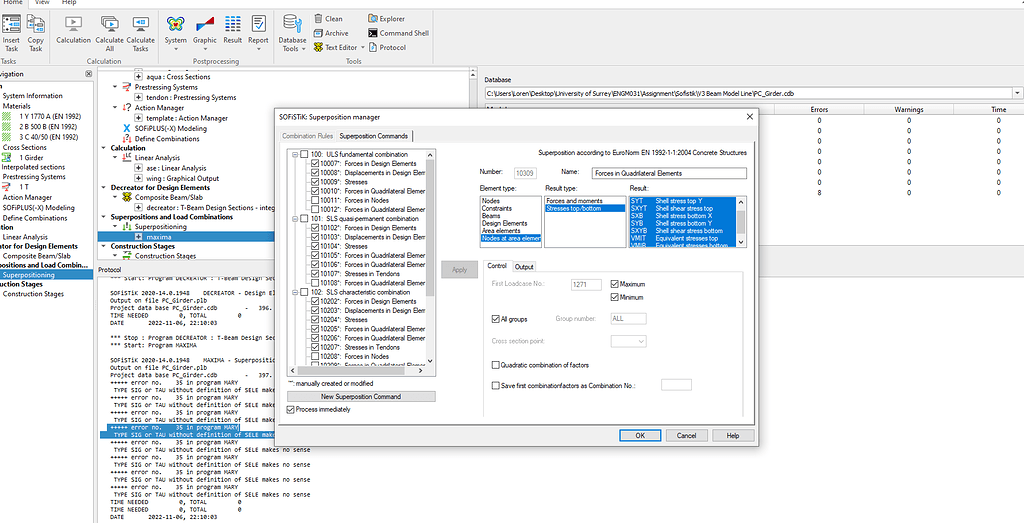The image size is (1024, 523).
Task: Enable Quadratic combination of factors
Action: 497,364
